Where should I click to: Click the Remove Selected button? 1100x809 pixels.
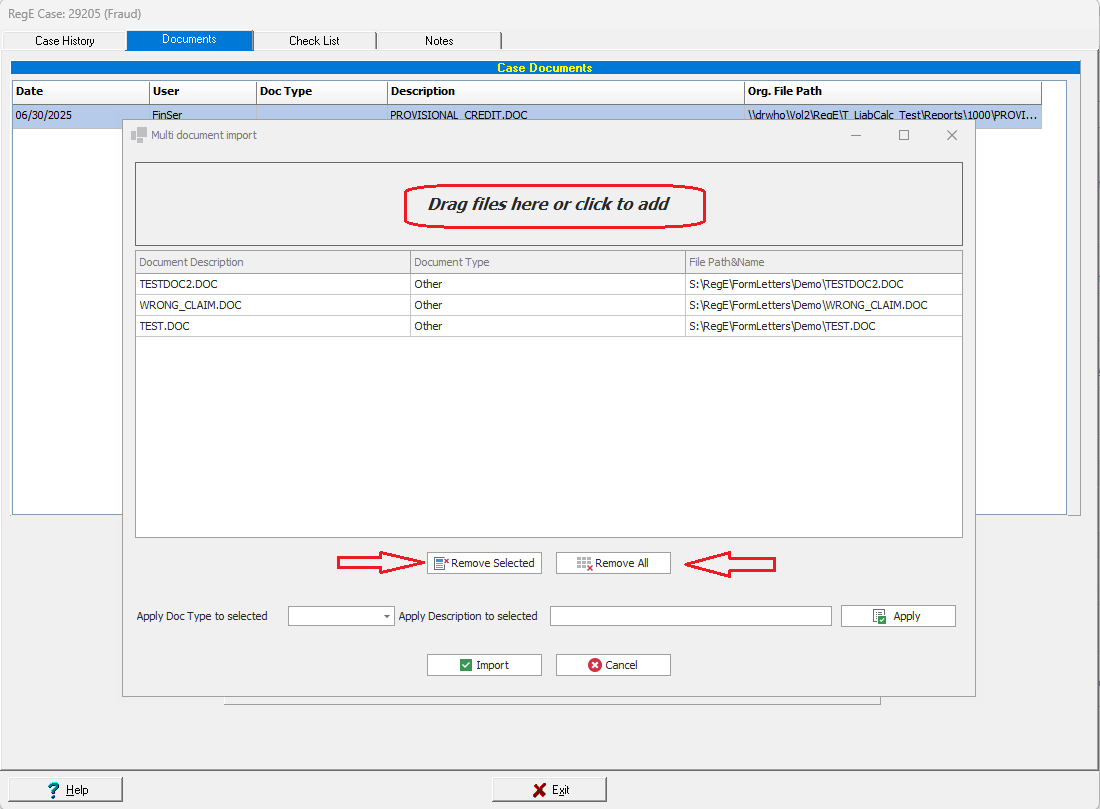click(x=484, y=563)
